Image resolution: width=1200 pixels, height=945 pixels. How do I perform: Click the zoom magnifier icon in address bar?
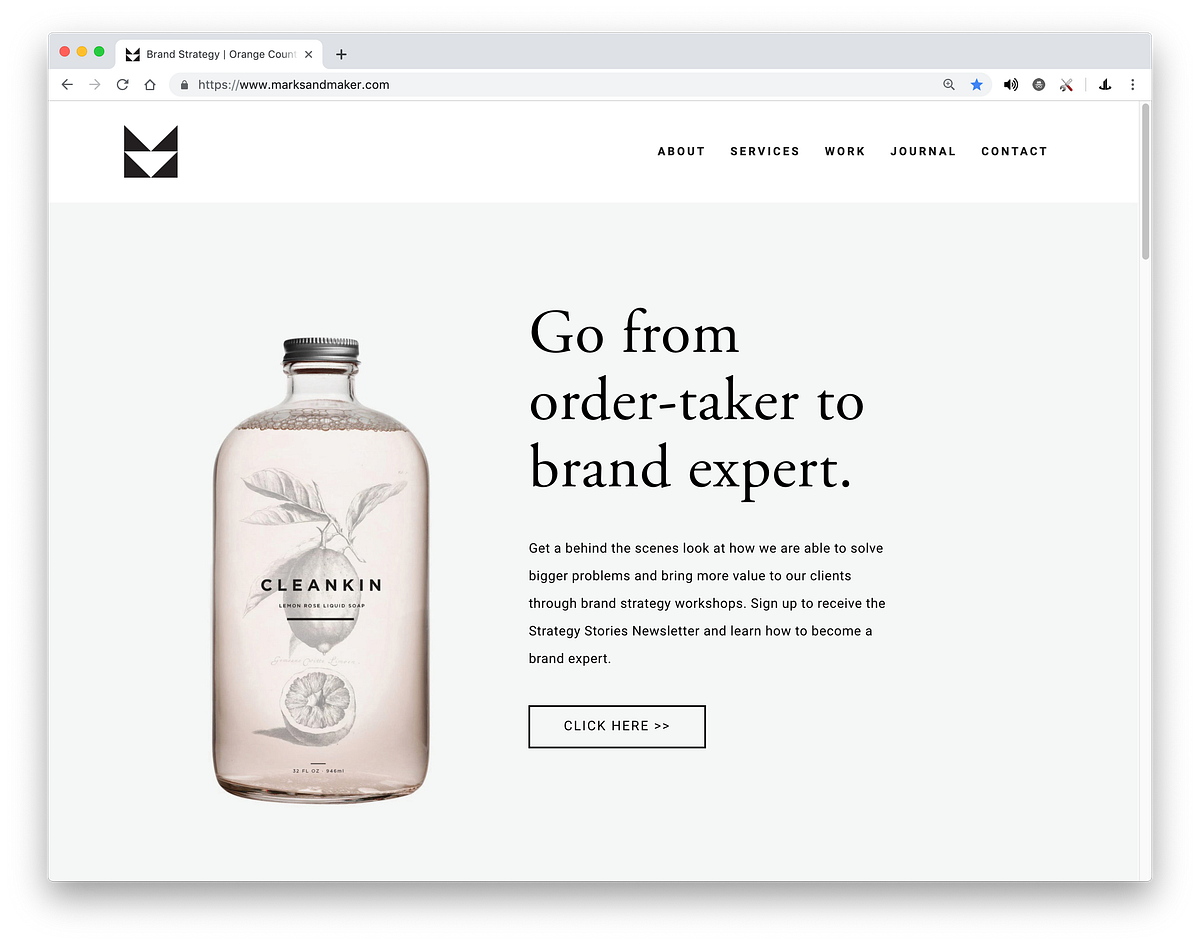[949, 85]
